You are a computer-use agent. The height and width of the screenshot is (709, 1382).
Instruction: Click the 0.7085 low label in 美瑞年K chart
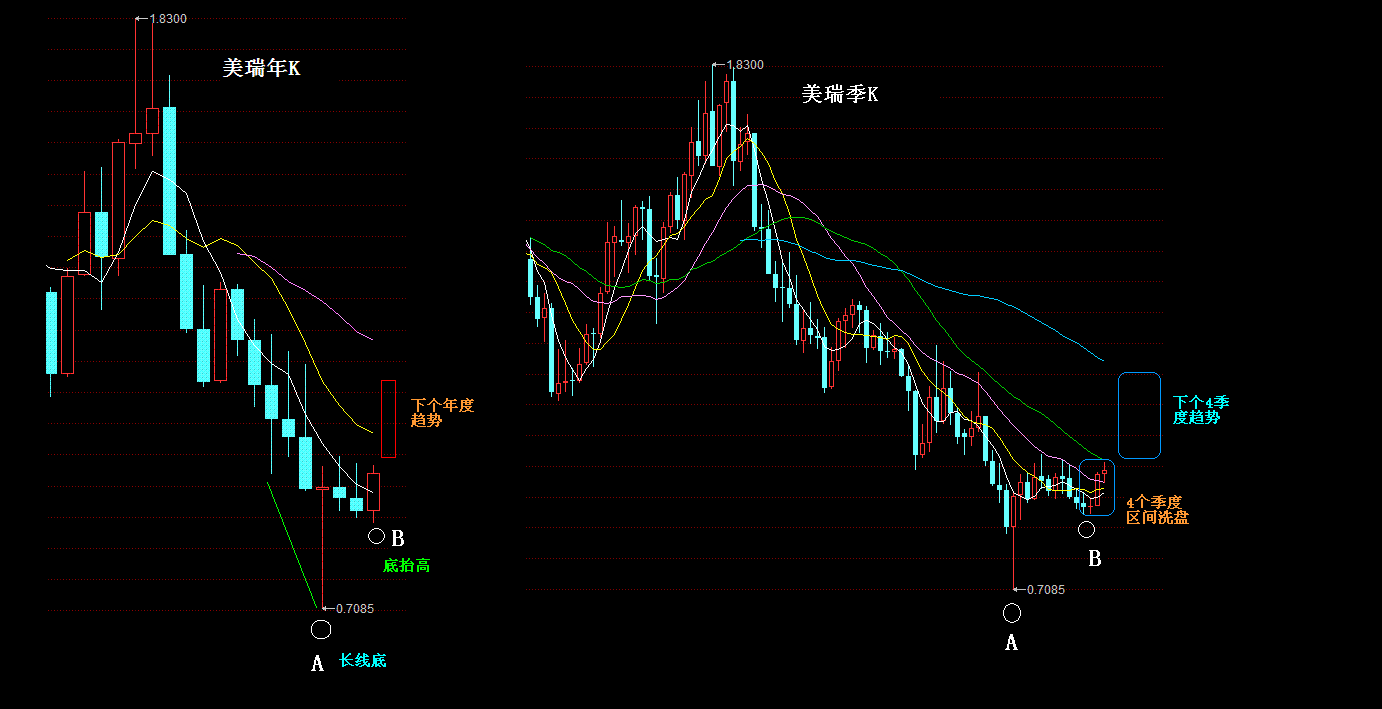[x=355, y=608]
